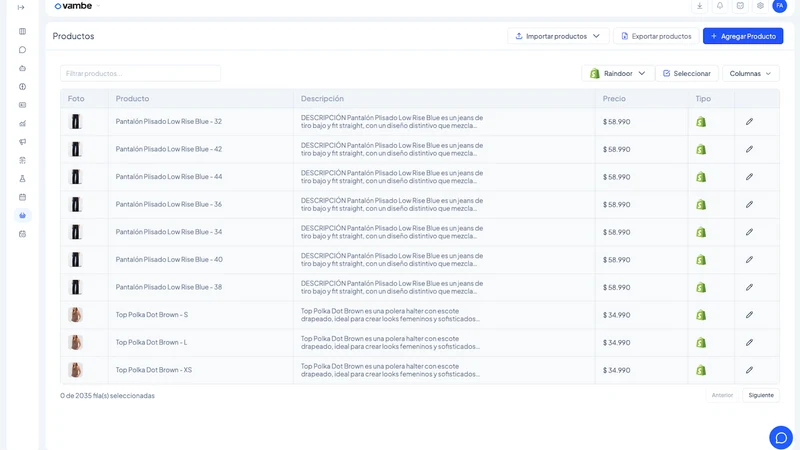Click price $34.990 of Top Polka Dot Brown - S
Image resolution: width=800 pixels, height=450 pixels.
point(616,315)
